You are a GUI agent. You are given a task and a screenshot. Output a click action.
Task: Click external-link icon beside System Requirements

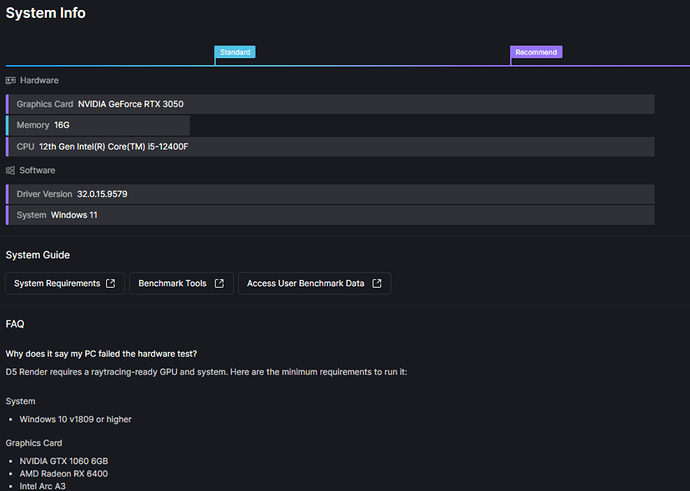[110, 284]
